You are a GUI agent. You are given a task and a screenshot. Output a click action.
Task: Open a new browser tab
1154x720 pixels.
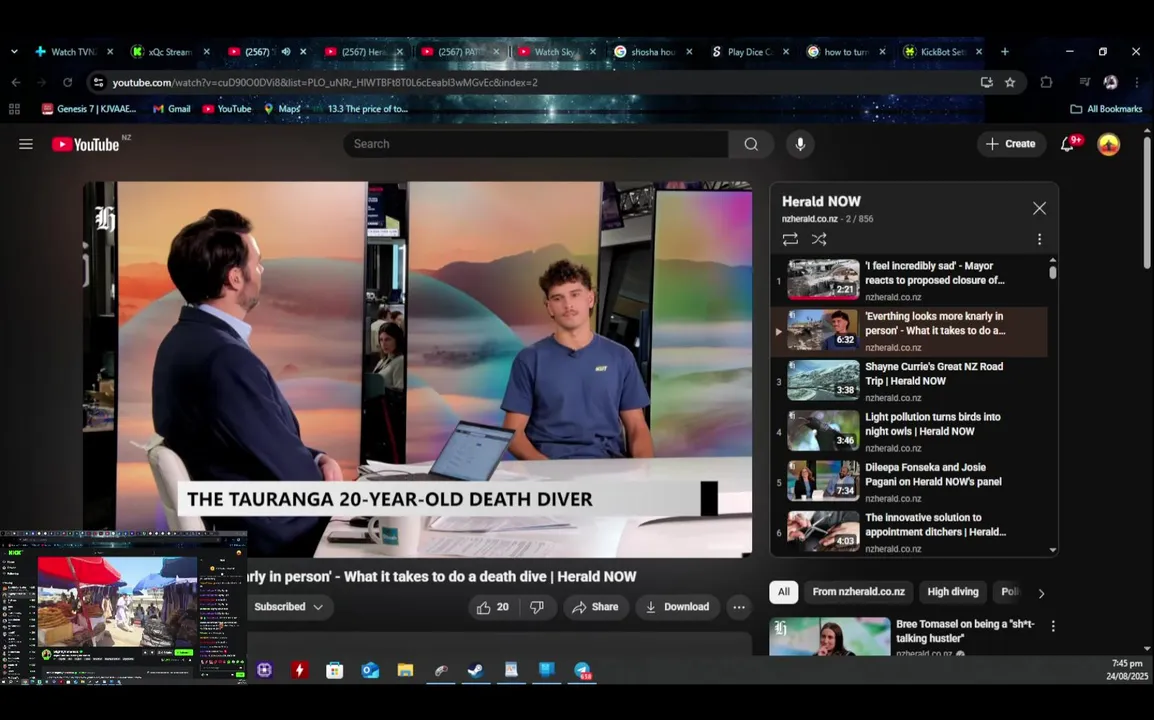point(1005,52)
